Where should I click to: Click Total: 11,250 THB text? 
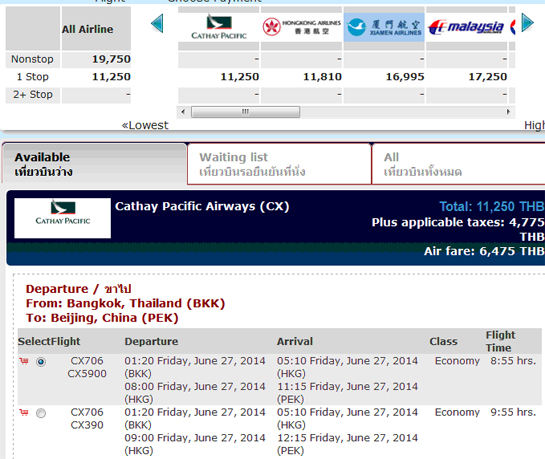tap(492, 207)
